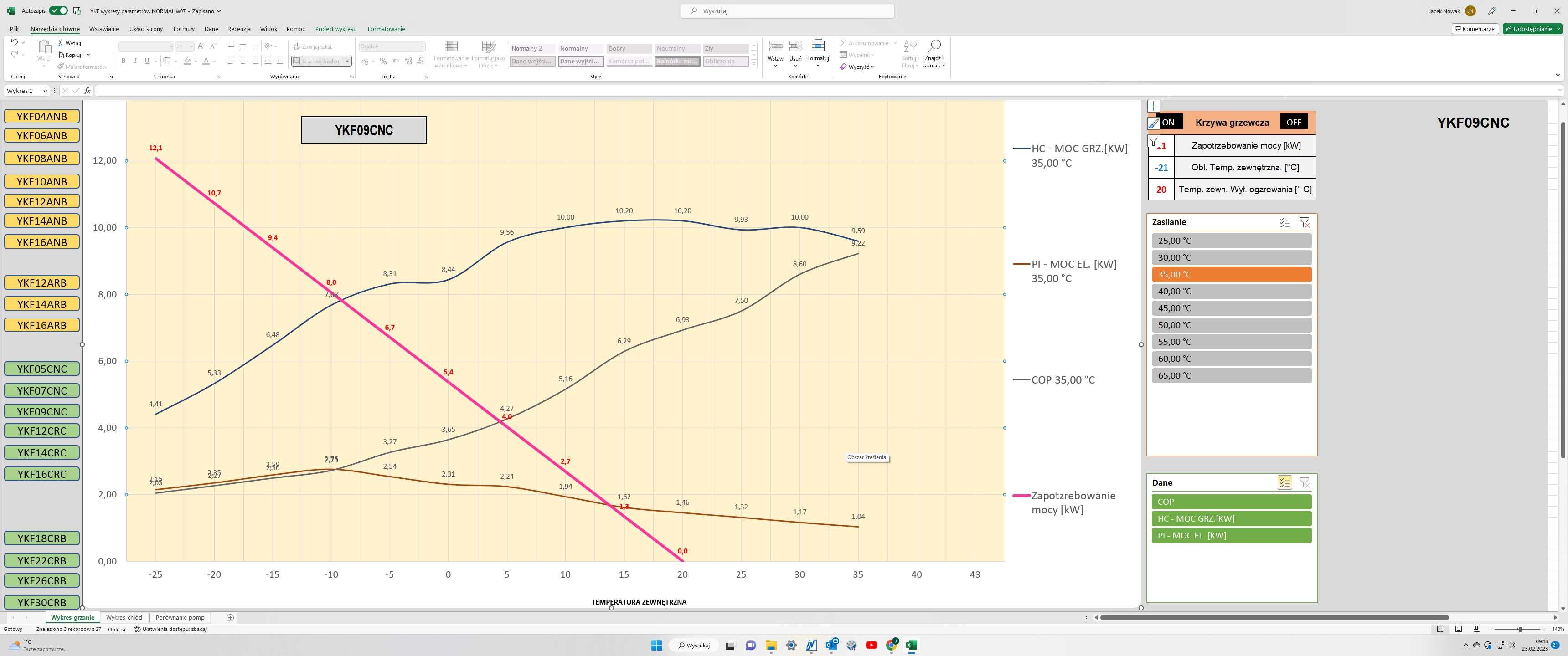
Task: Turn heating curve ON
Action: tap(1168, 122)
